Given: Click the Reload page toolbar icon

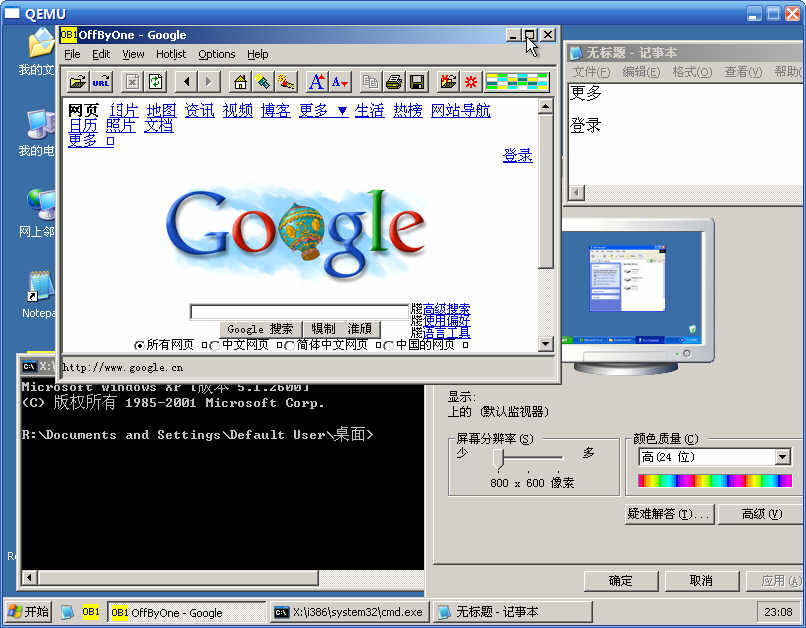Looking at the screenshot, I should (x=155, y=82).
